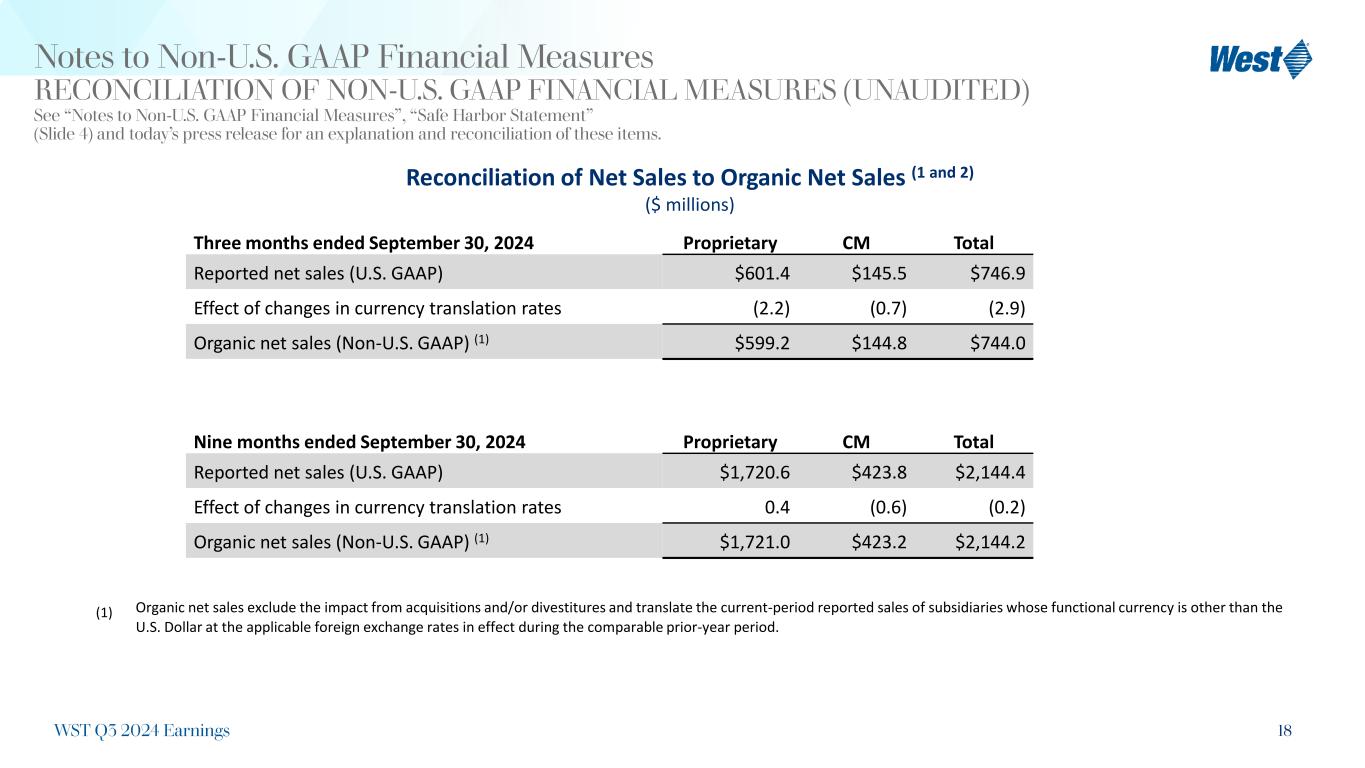Click the three-month CM reported sales $145.5
The width and height of the screenshot is (1365, 768).
[879, 273]
